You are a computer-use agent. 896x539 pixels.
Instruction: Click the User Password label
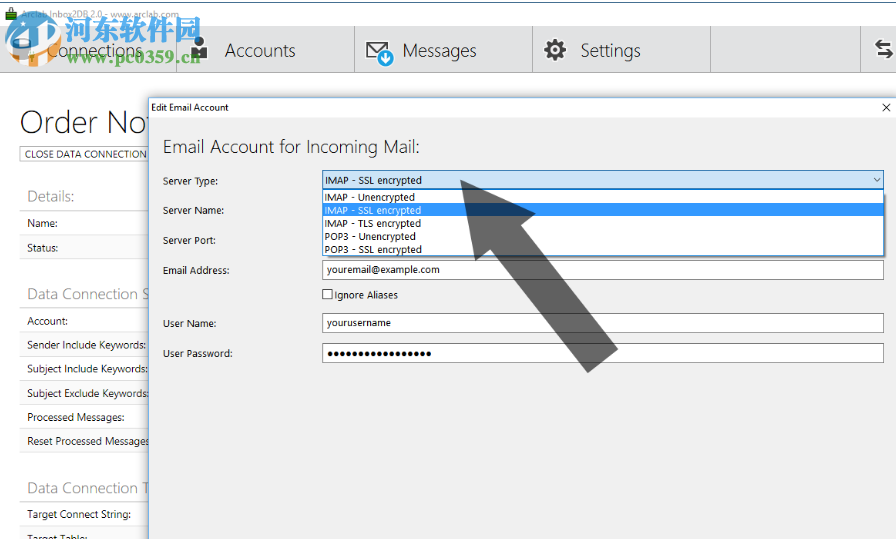198,354
